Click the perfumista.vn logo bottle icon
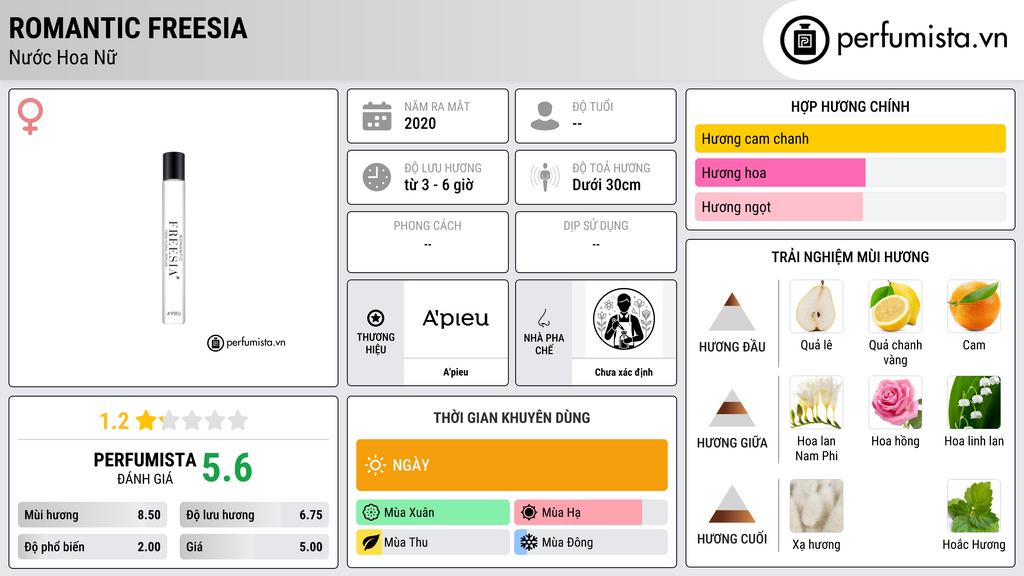1024x576 pixels. pyautogui.click(x=804, y=40)
